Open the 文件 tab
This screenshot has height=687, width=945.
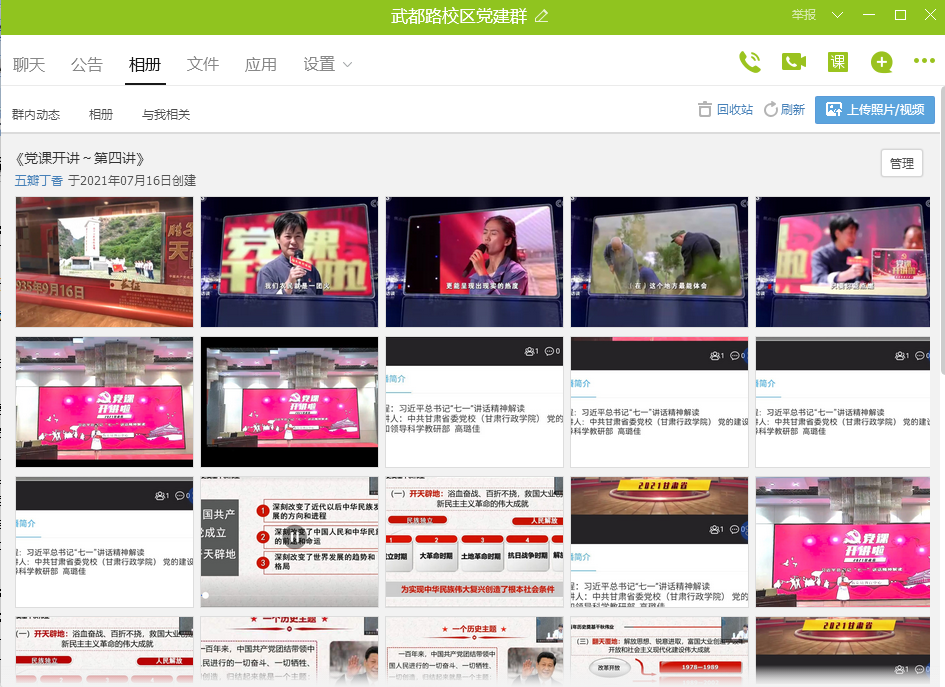click(x=203, y=65)
